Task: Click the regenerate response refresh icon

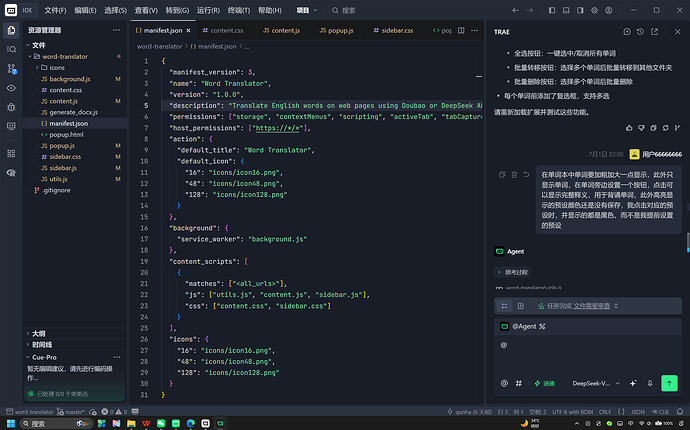Action: [x=665, y=128]
